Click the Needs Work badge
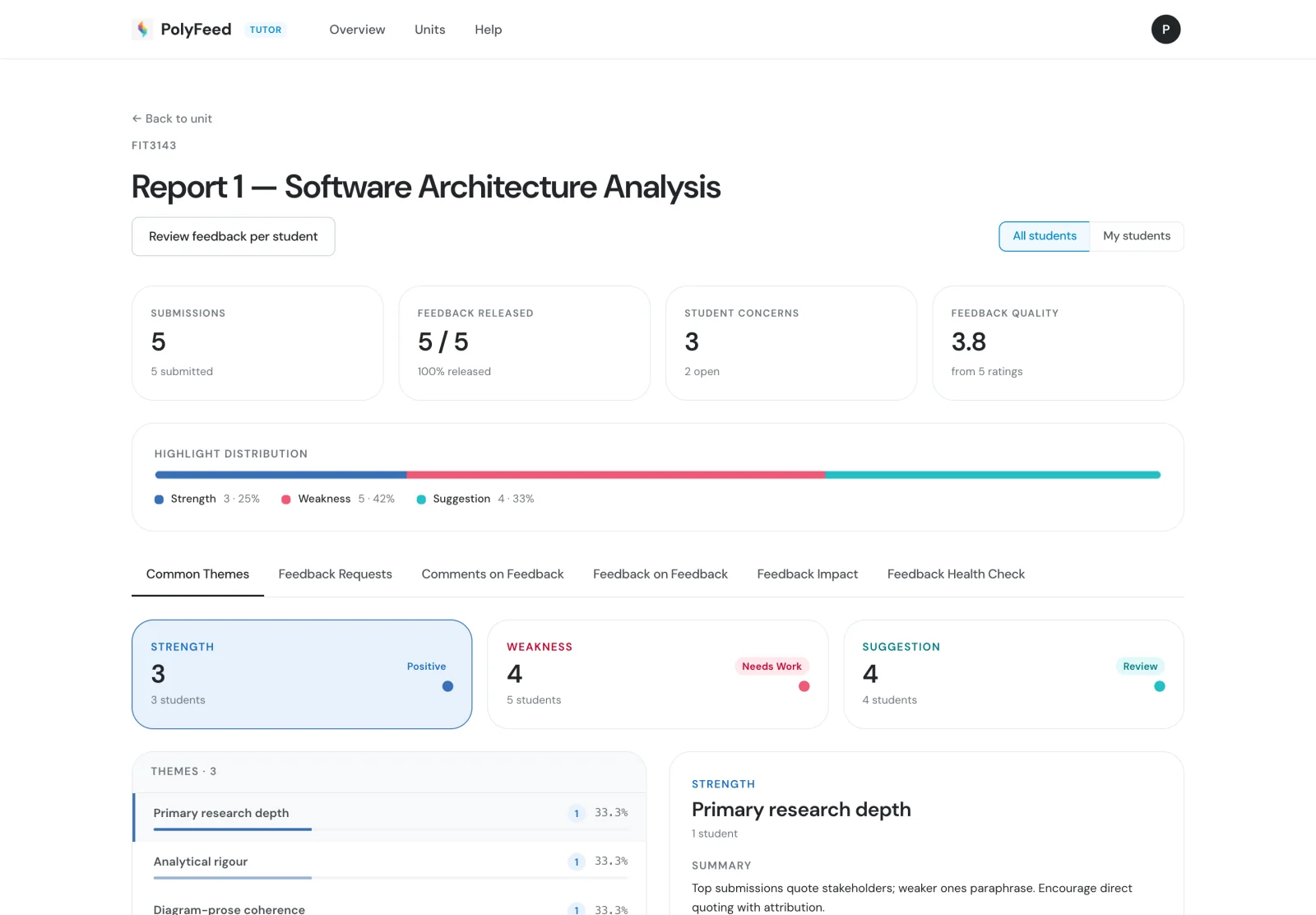The image size is (1316, 915). (x=772, y=667)
